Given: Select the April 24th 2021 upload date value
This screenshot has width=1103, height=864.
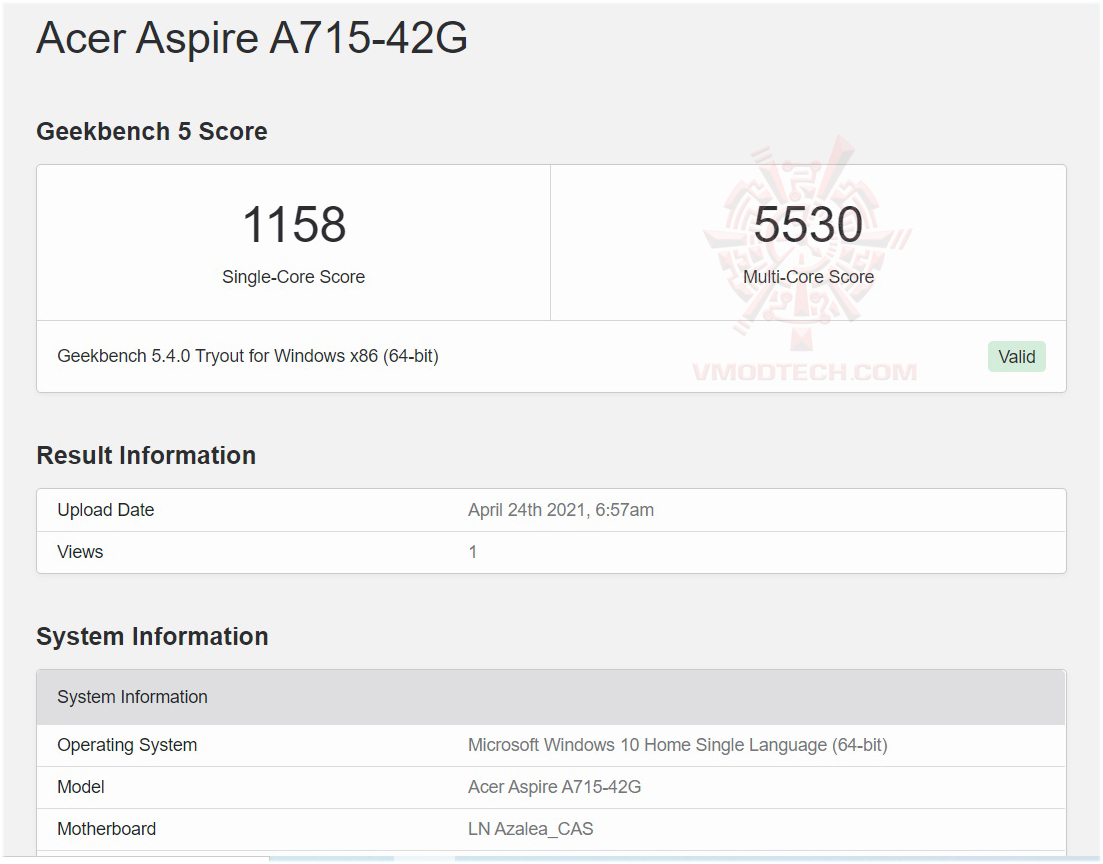Looking at the screenshot, I should click(560, 510).
